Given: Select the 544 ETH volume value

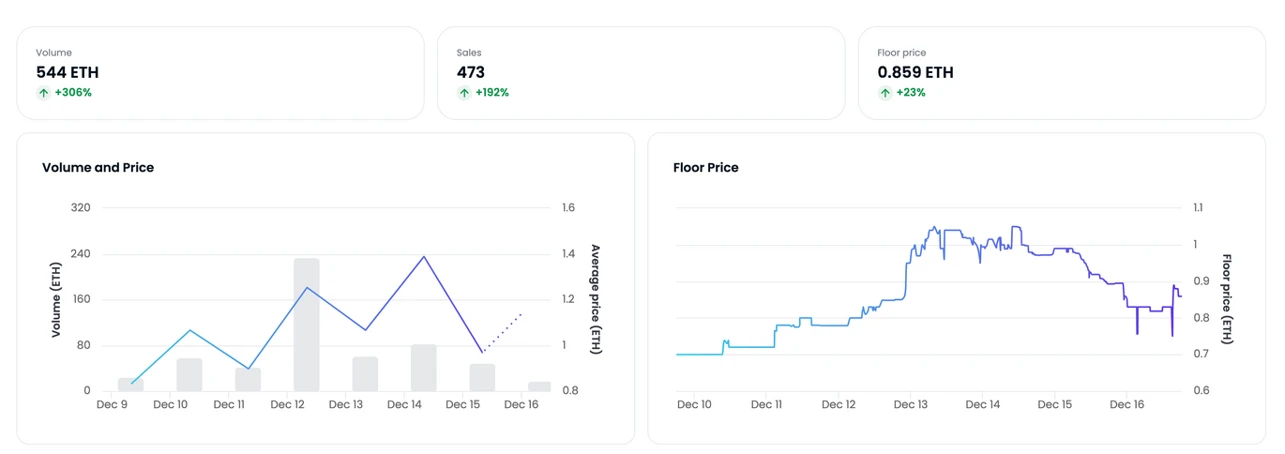Looking at the screenshot, I should [67, 72].
